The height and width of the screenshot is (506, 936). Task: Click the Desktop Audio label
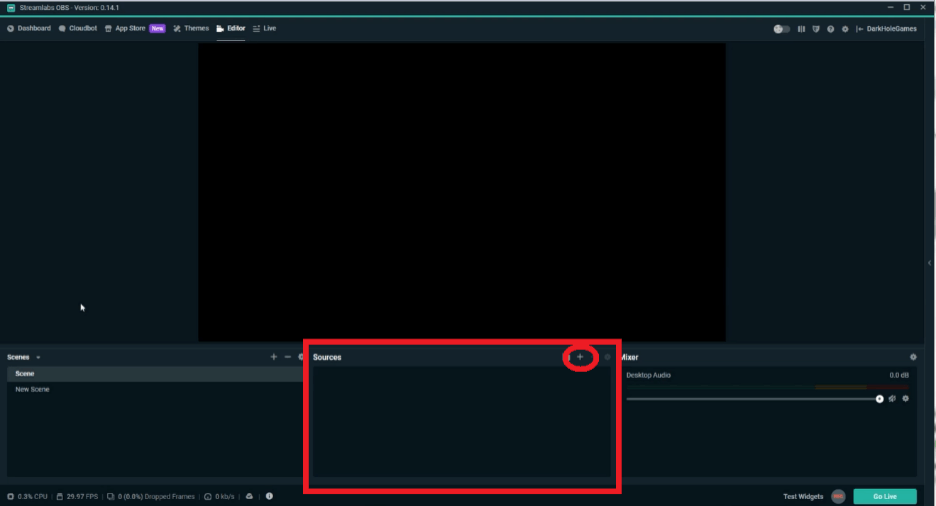tap(648, 375)
